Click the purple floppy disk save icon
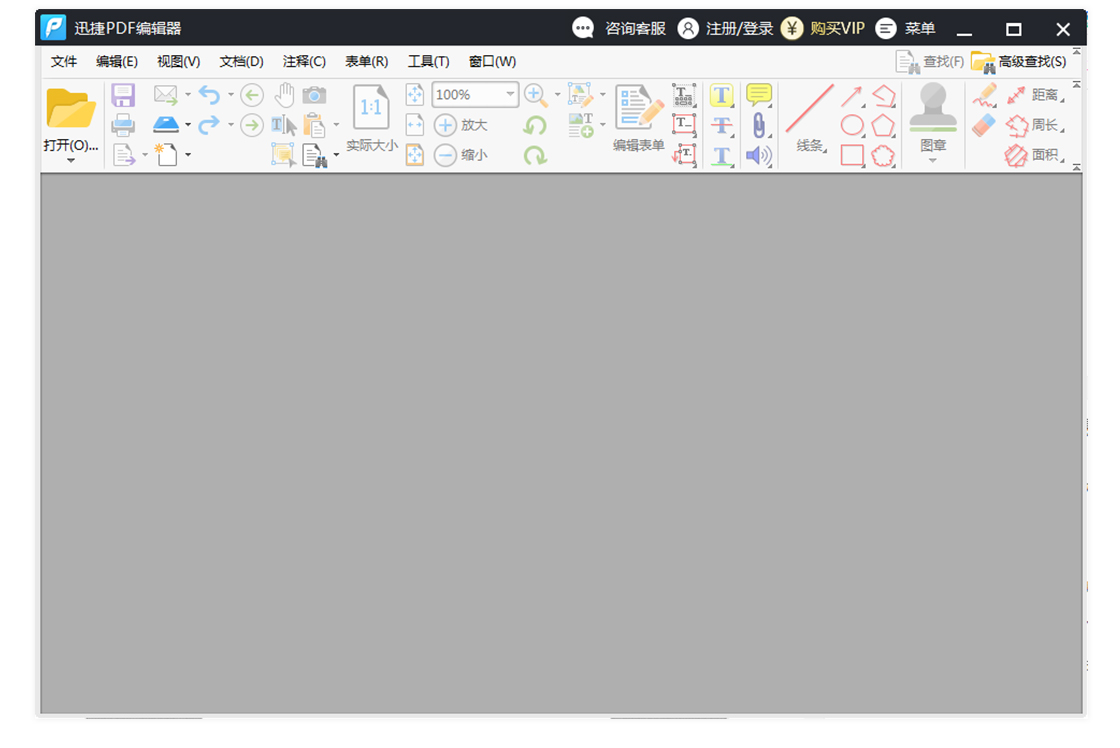The width and height of the screenshot is (1120, 748). 123,95
